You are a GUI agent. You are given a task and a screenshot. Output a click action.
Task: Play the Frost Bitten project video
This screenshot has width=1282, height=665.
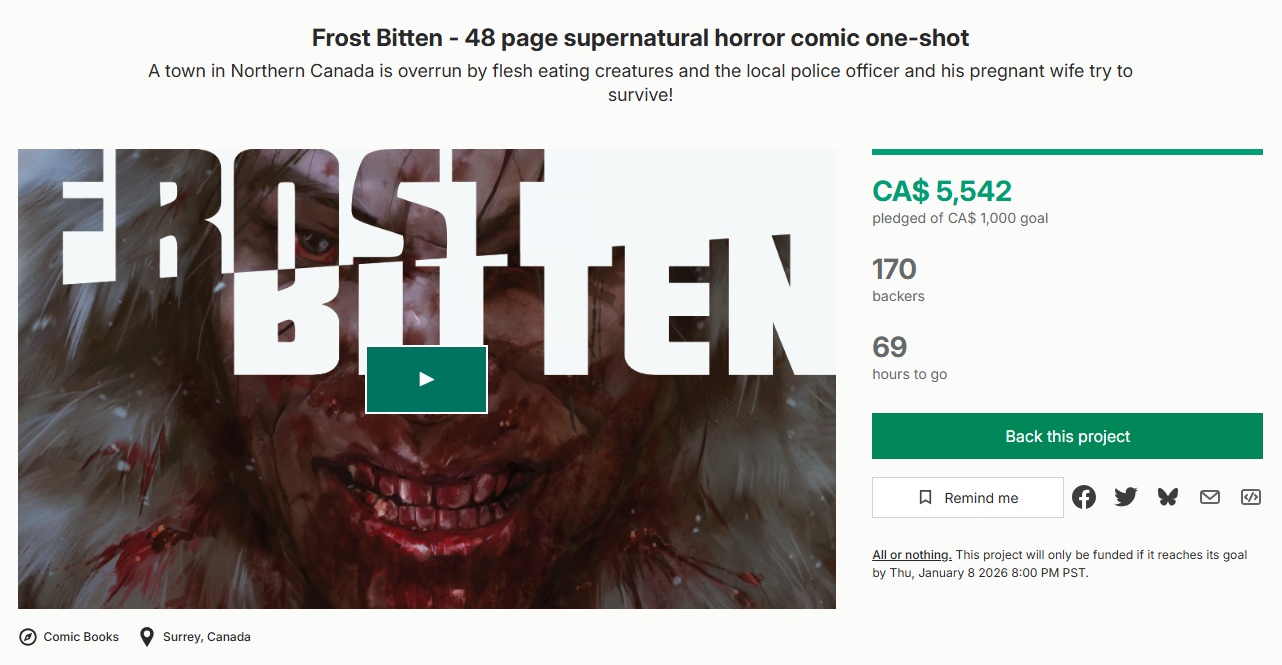426,379
